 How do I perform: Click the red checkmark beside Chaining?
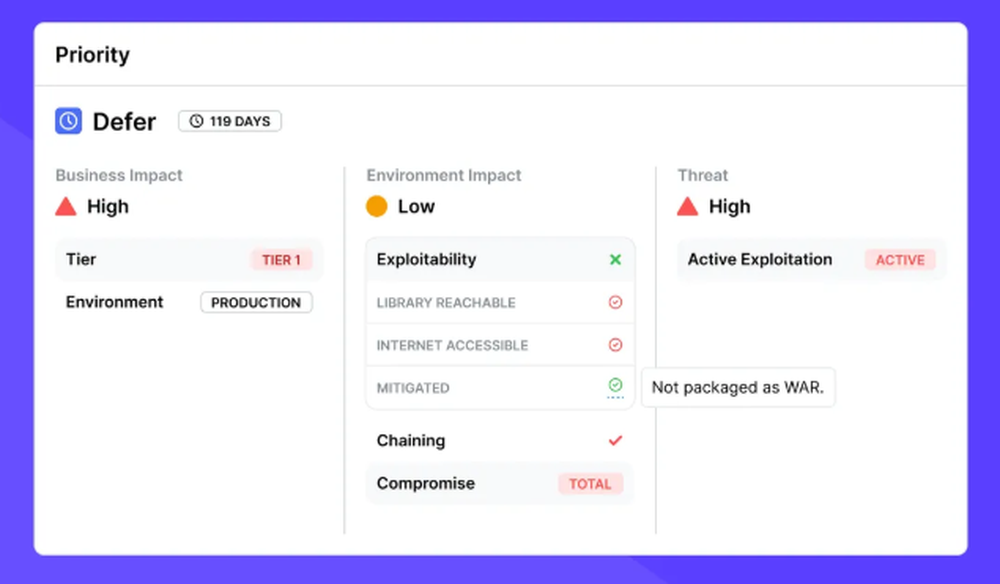click(616, 440)
